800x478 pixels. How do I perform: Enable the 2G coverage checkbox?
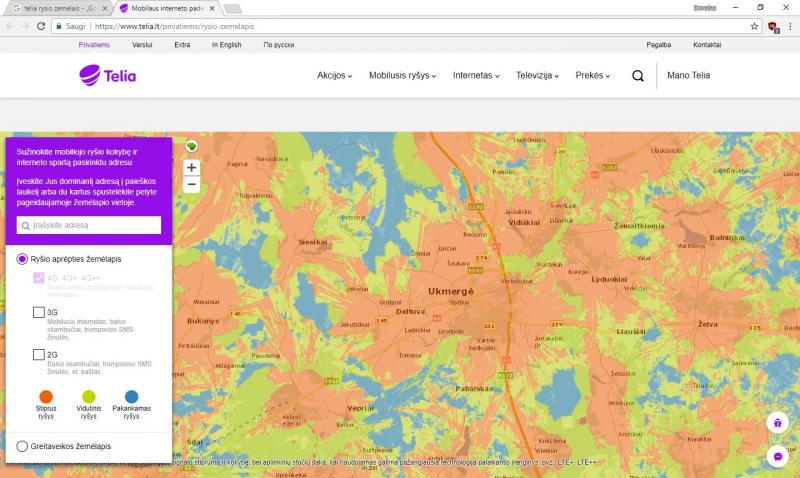38,354
